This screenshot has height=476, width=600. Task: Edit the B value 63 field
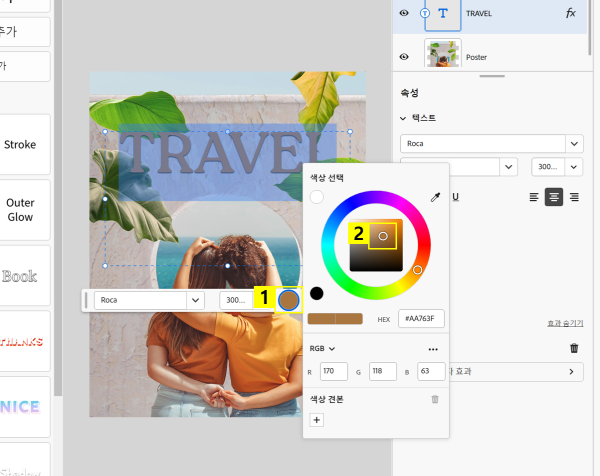point(431,371)
